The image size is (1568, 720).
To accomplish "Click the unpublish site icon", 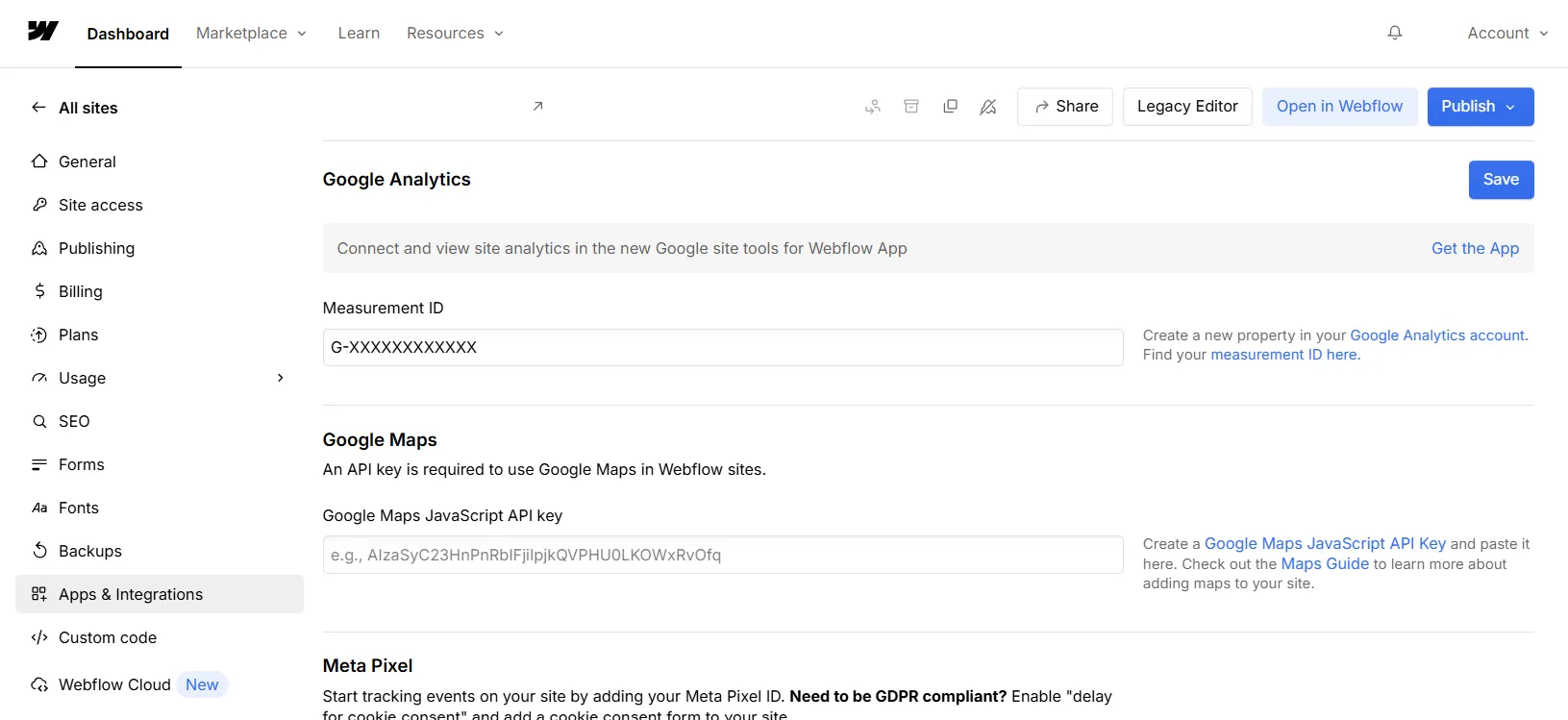I will pos(988,107).
